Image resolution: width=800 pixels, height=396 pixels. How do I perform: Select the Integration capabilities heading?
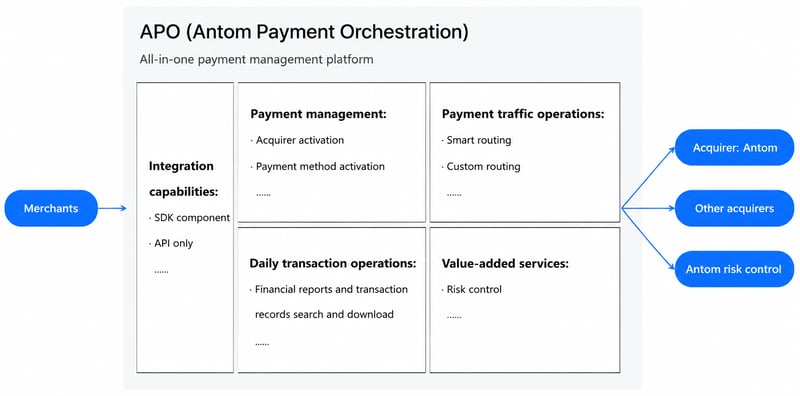point(184,179)
